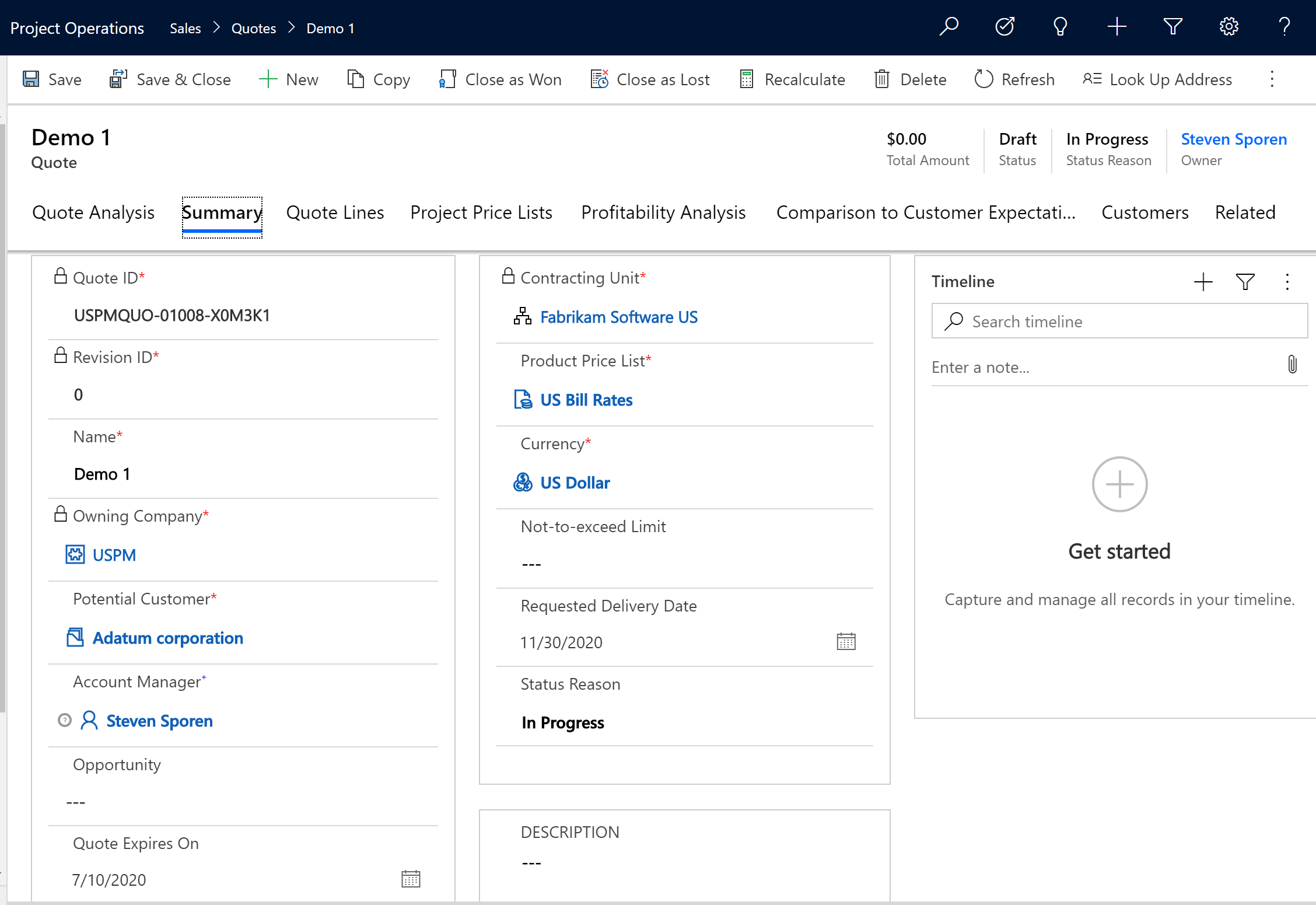Click the Delete trash icon
Image resolution: width=1316 pixels, height=905 pixels.
tap(882, 79)
